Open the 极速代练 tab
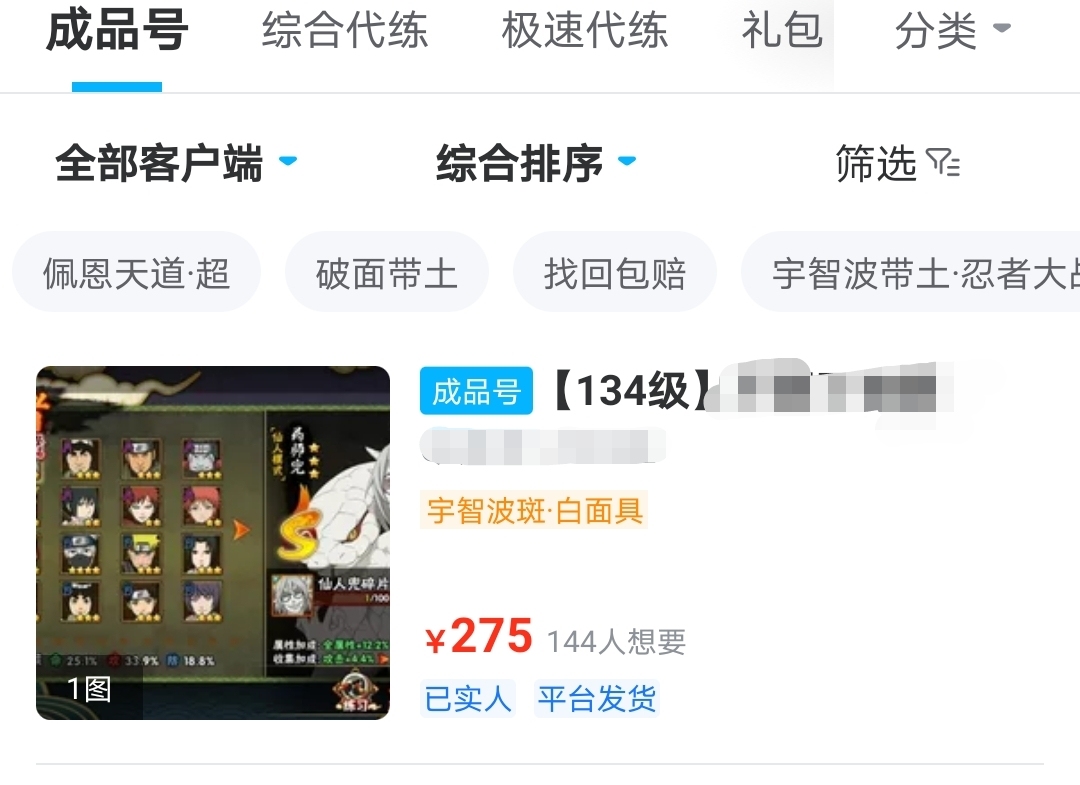This screenshot has width=1080, height=785. [x=585, y=31]
